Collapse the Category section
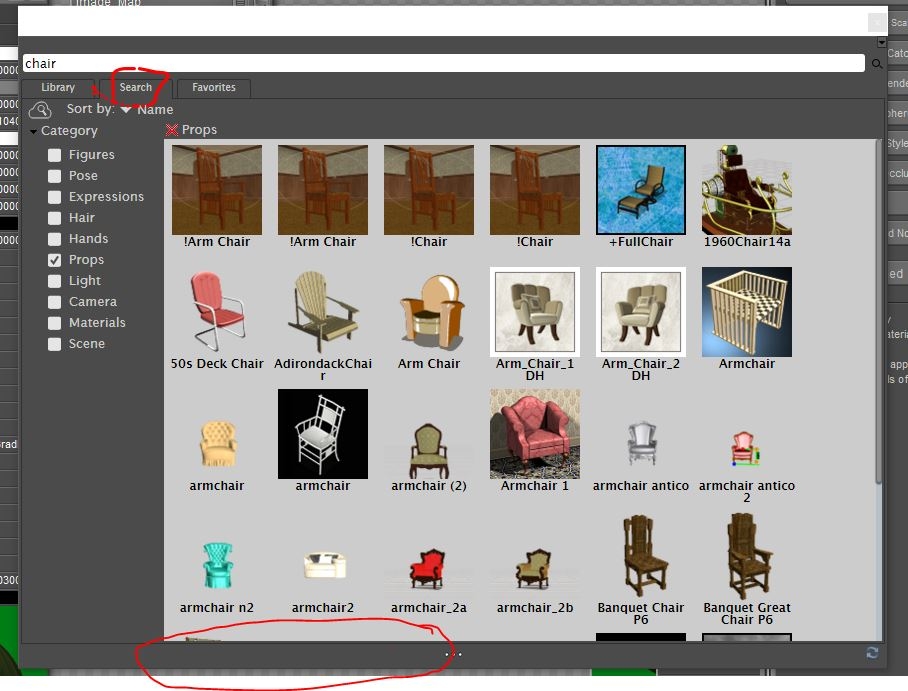This screenshot has width=908, height=691. pyautogui.click(x=34, y=131)
